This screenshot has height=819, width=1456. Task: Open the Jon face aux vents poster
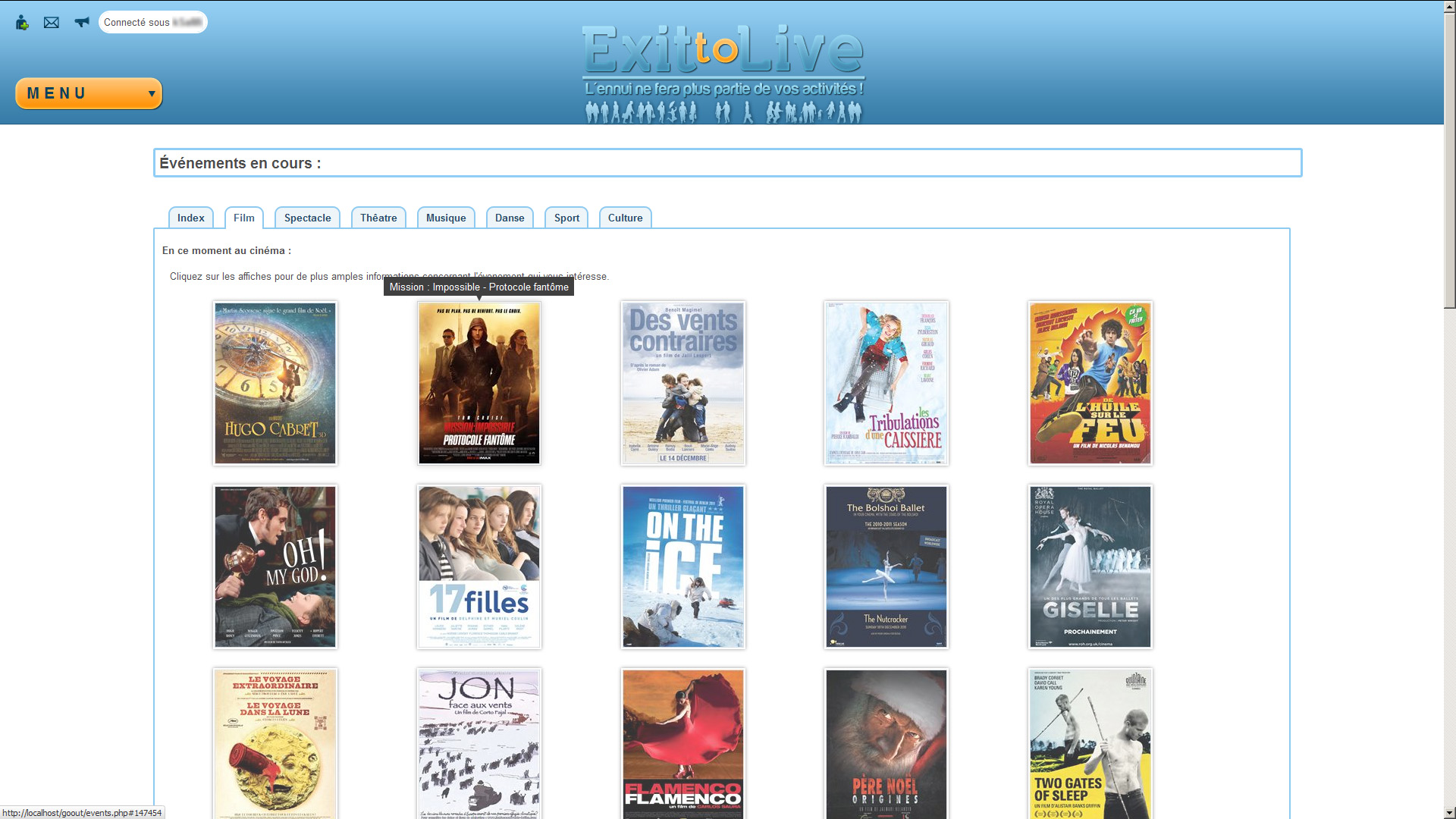[x=479, y=744]
